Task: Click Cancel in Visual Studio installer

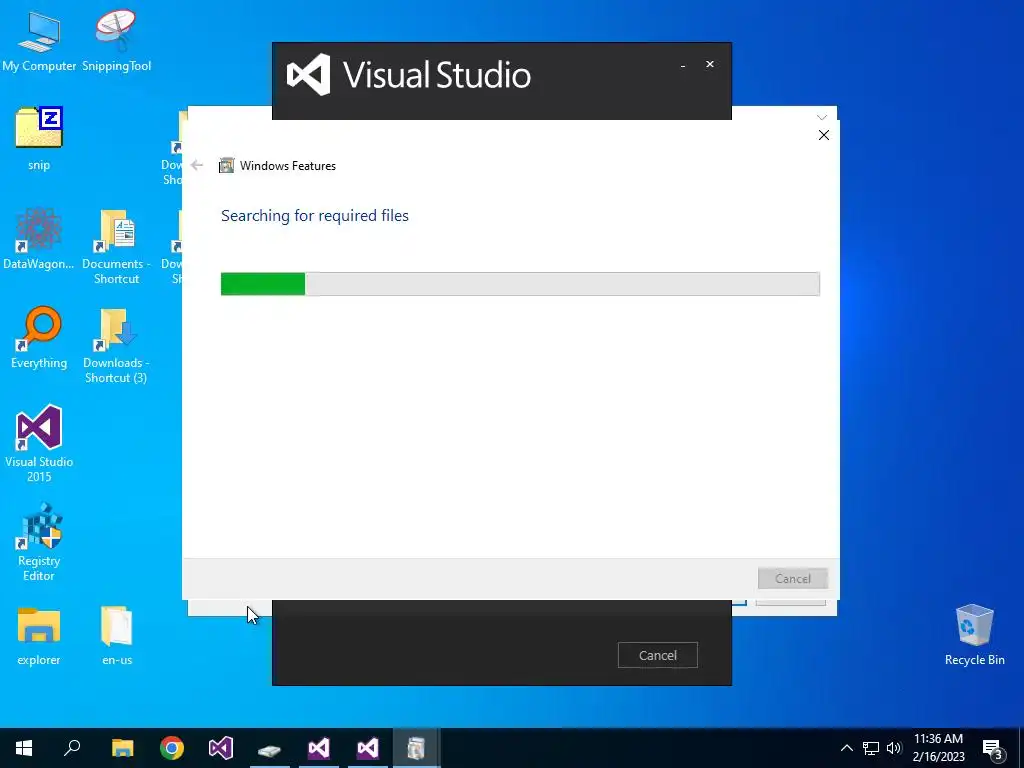Action: (x=658, y=655)
